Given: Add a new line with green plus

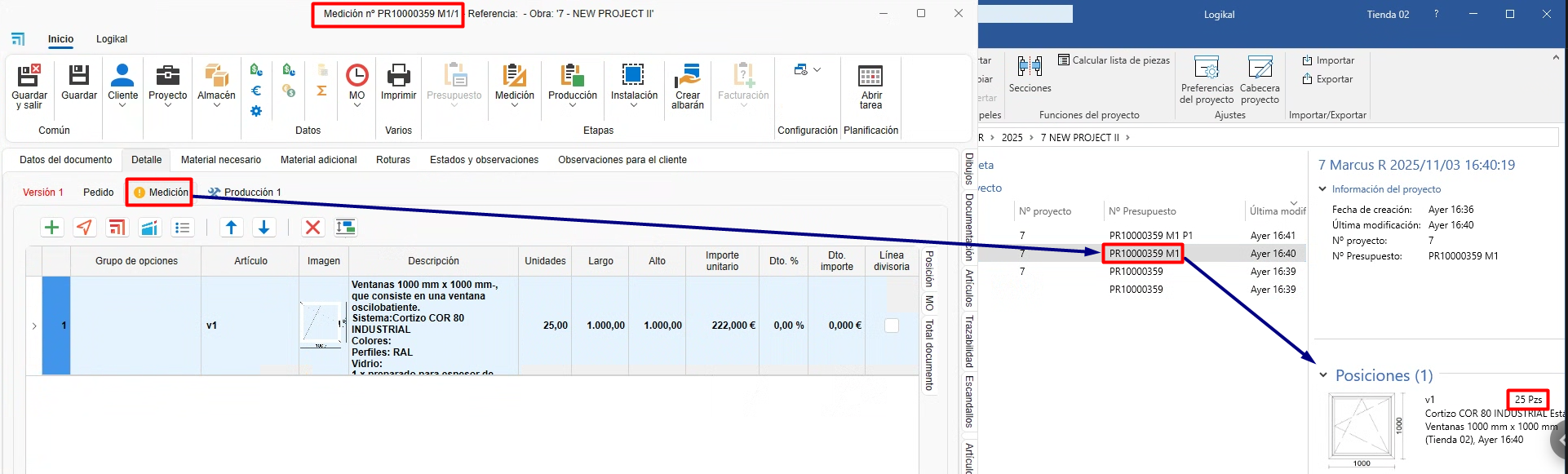Looking at the screenshot, I should point(51,228).
